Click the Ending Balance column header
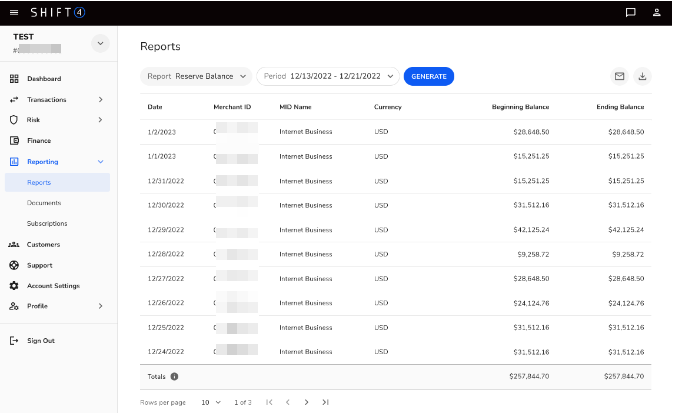This screenshot has height=418, width=675. click(622, 106)
